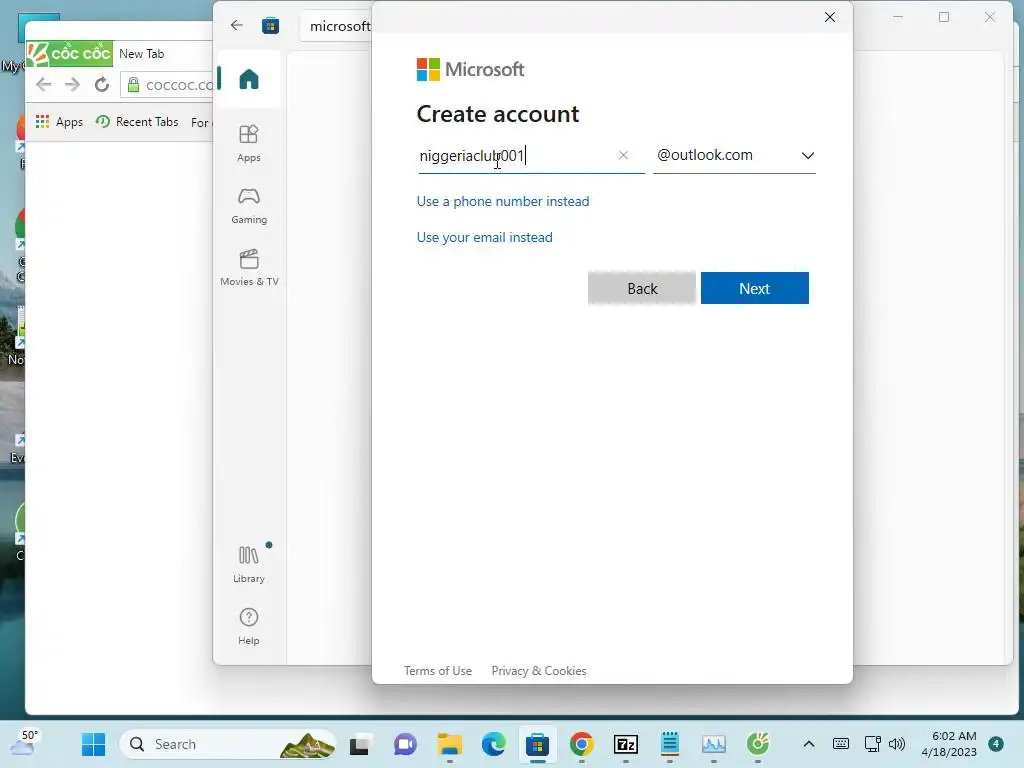The width and height of the screenshot is (1024, 768).
Task: Open Microsoft Edge on taskbar
Action: click(494, 744)
